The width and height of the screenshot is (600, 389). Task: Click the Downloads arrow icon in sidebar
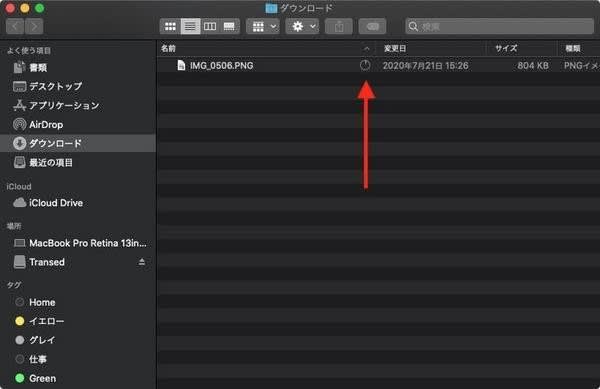(20, 143)
